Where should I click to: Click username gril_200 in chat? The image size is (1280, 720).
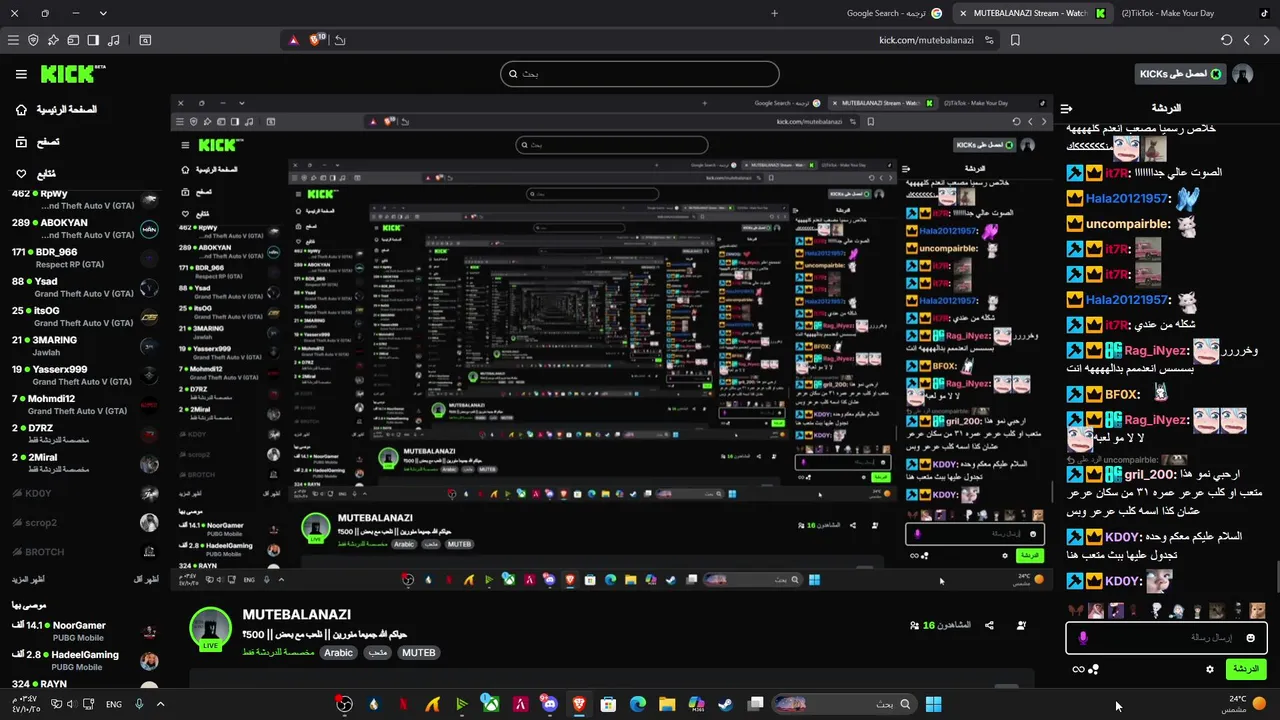(x=1149, y=474)
